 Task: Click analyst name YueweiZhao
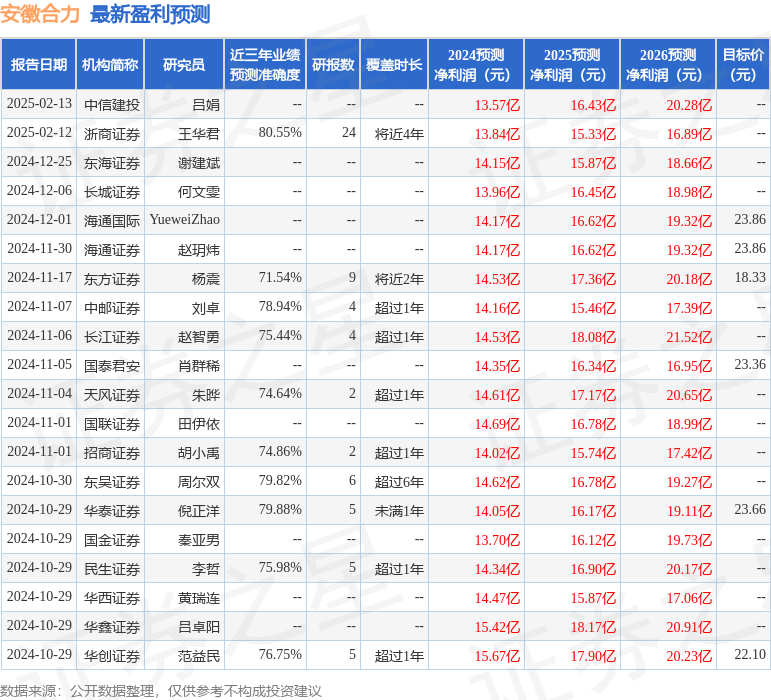pos(185,220)
